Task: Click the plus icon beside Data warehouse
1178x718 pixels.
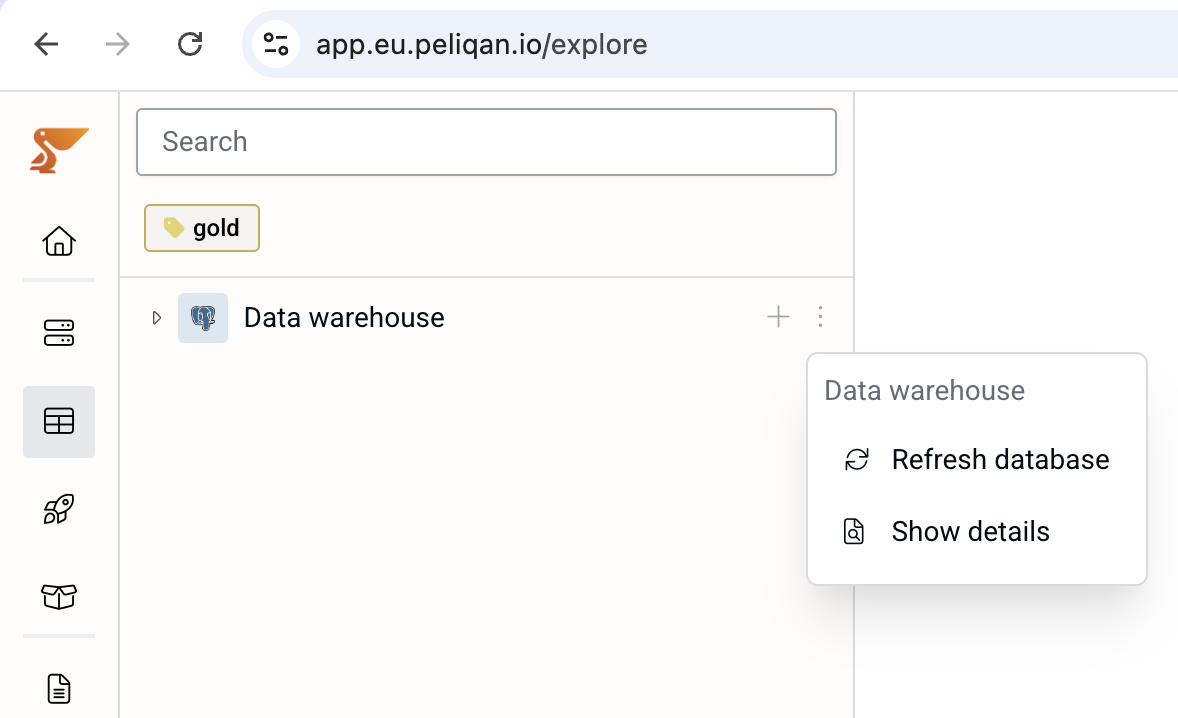Action: [x=778, y=317]
